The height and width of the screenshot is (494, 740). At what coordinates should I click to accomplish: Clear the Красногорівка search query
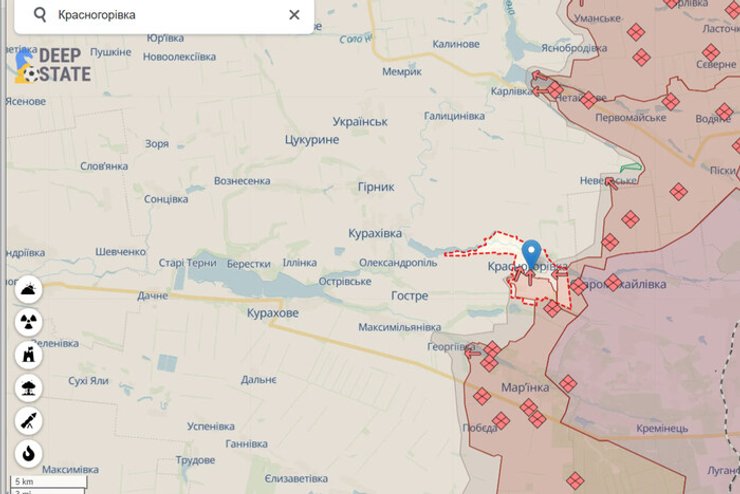pyautogui.click(x=294, y=15)
